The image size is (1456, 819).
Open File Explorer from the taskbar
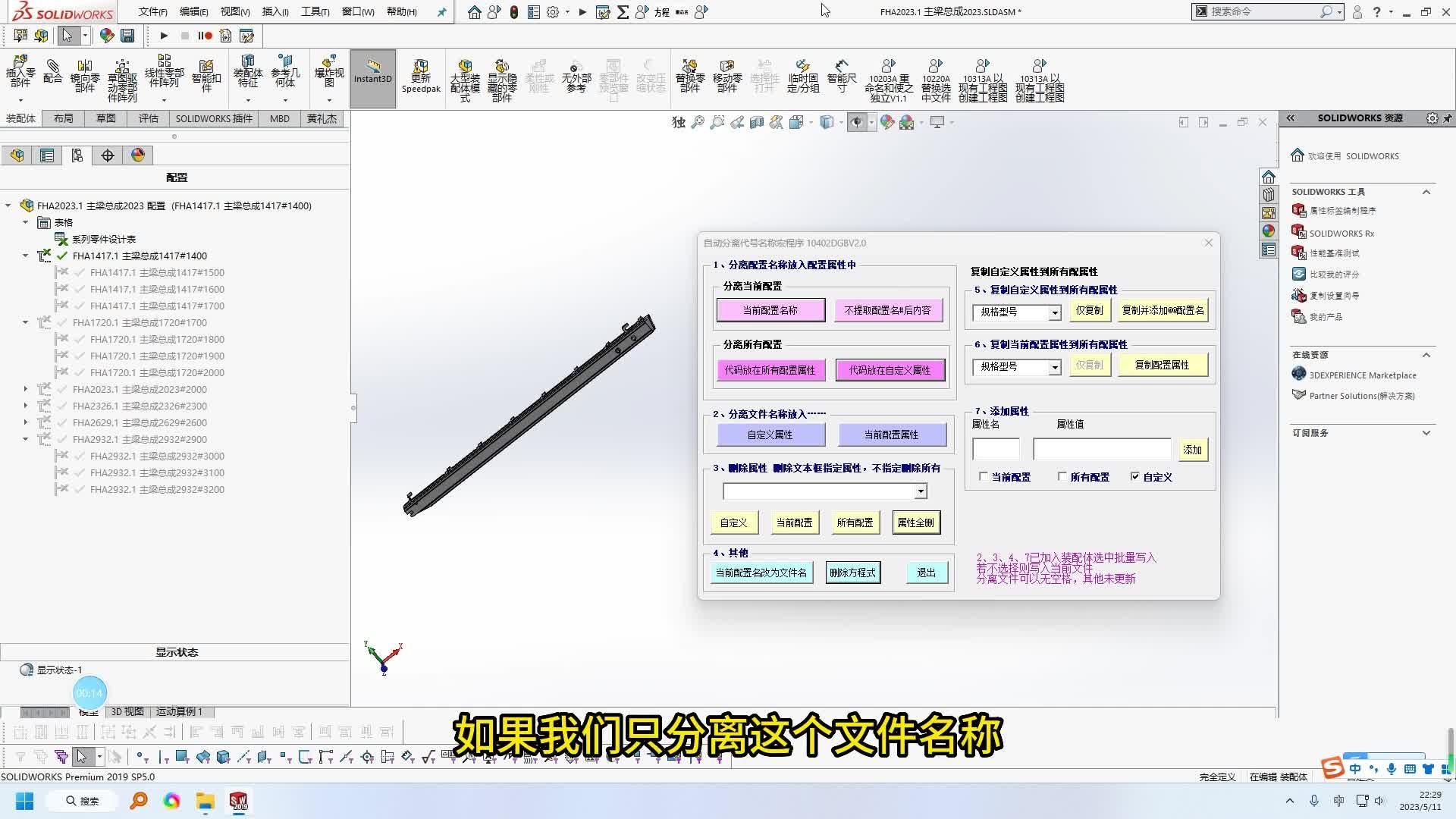(x=206, y=801)
